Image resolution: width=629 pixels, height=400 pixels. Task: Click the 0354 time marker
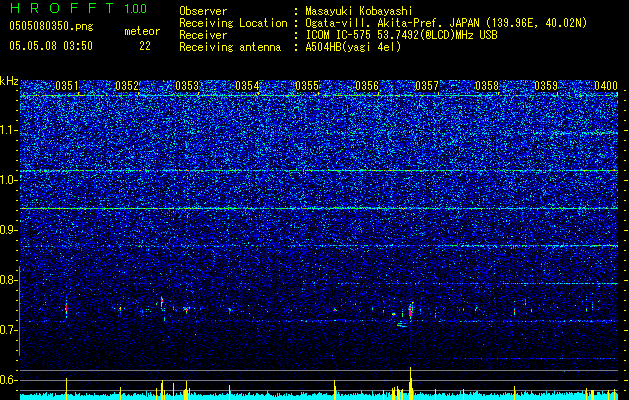(247, 86)
